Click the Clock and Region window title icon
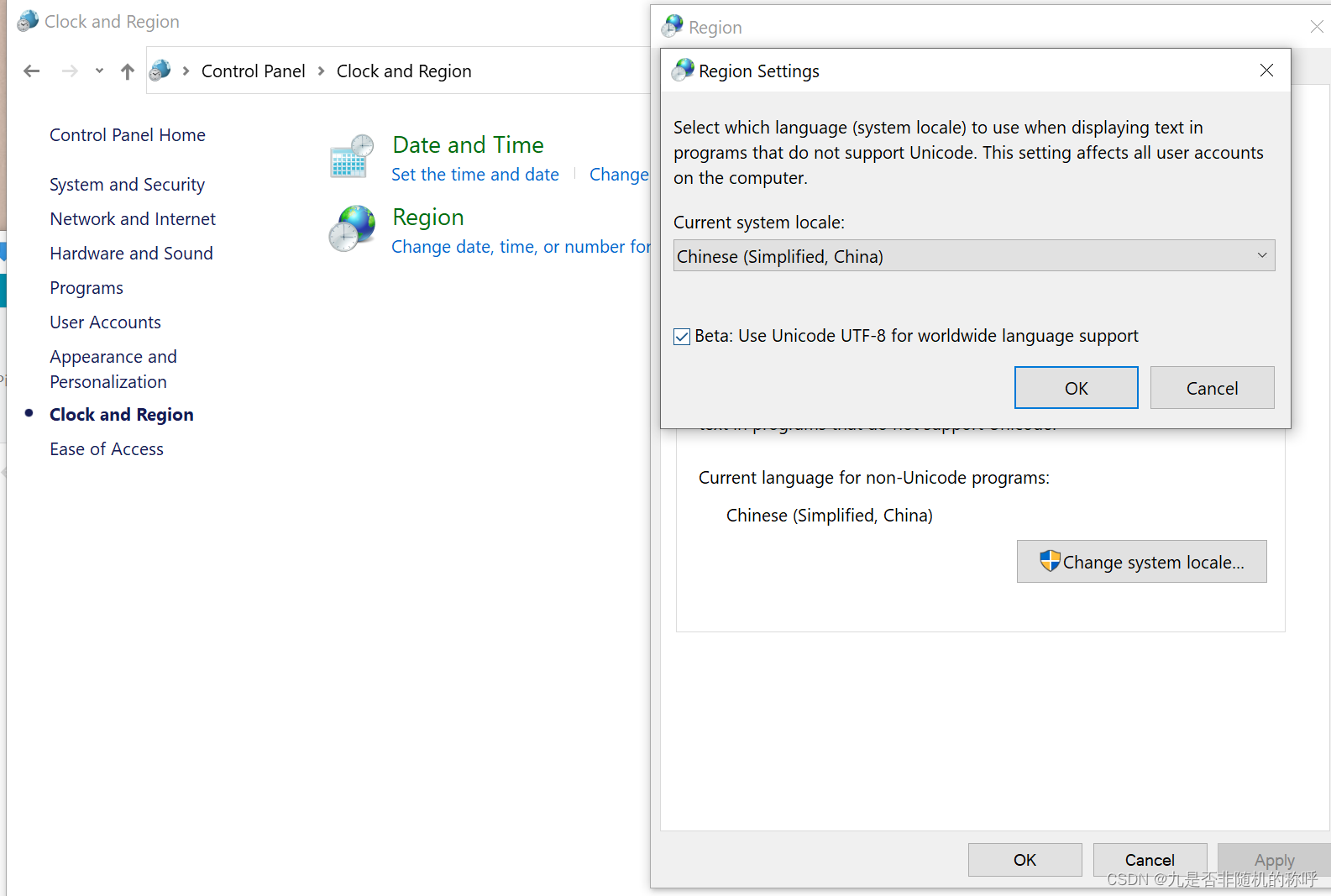This screenshot has width=1331, height=896. click(x=28, y=21)
